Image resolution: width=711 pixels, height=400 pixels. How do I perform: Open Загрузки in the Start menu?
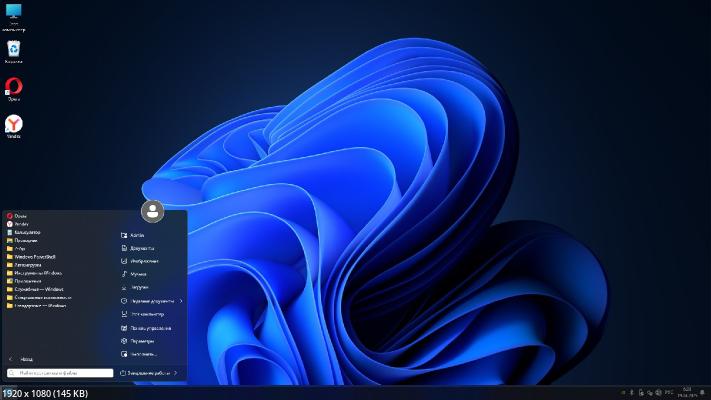tap(135, 287)
